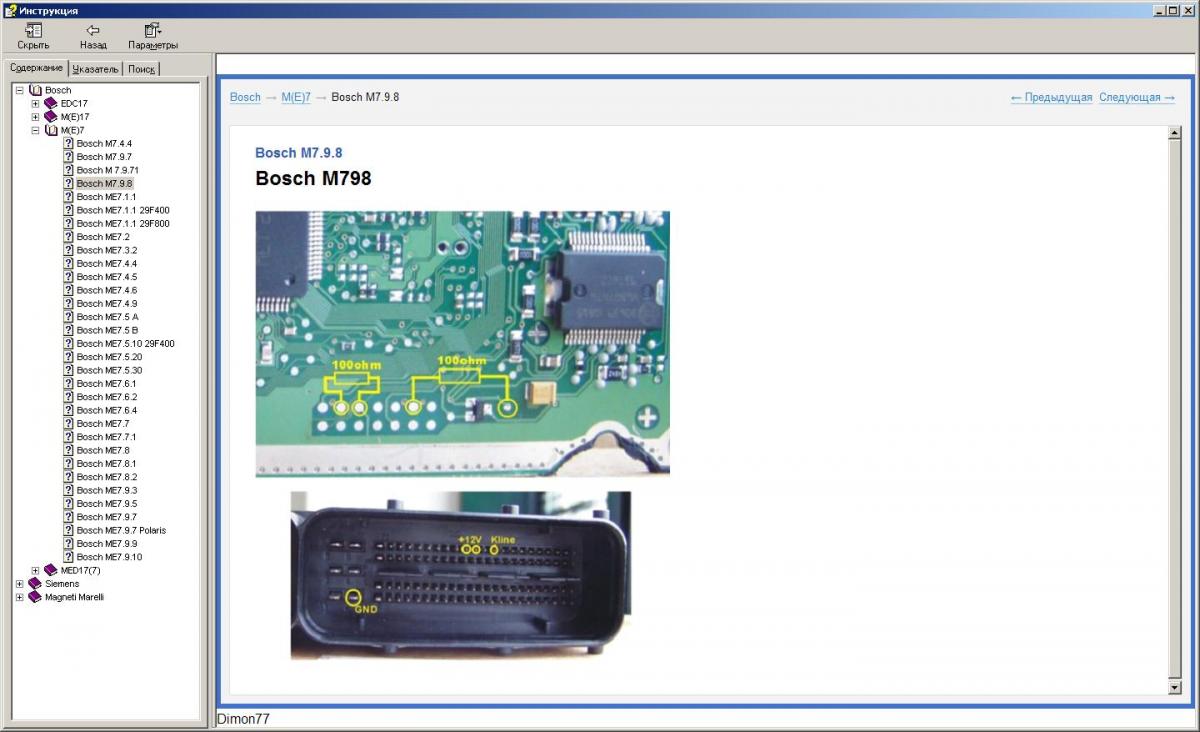
Task: Click the page icon beside Bosch ME7.6.2
Action: tap(68, 397)
